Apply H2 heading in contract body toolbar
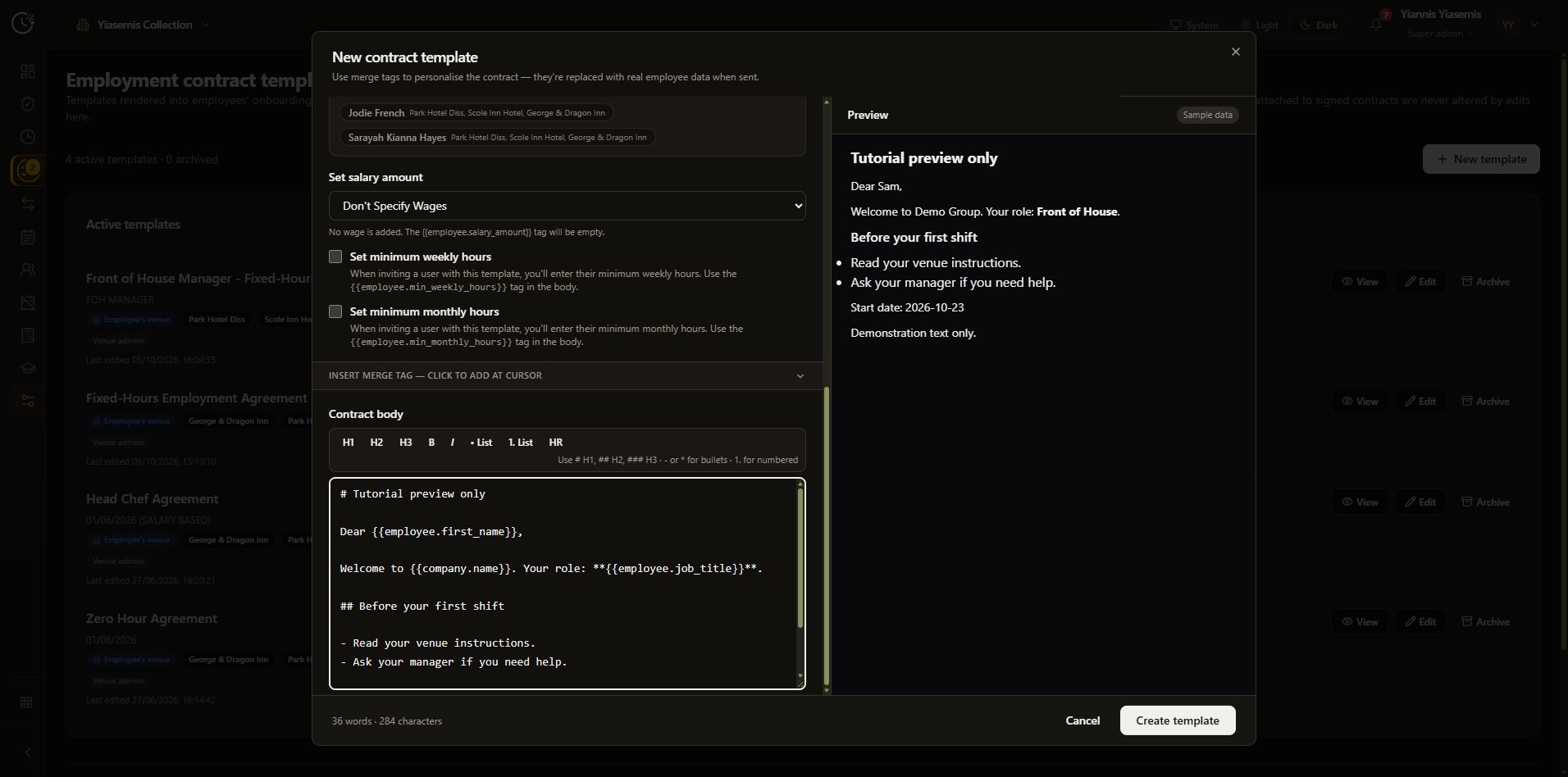1568x777 pixels. (376, 443)
